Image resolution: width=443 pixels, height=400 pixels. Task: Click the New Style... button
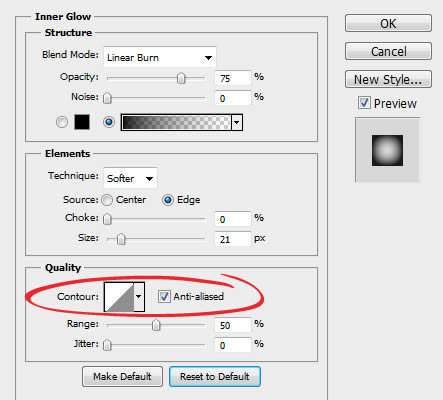(388, 79)
